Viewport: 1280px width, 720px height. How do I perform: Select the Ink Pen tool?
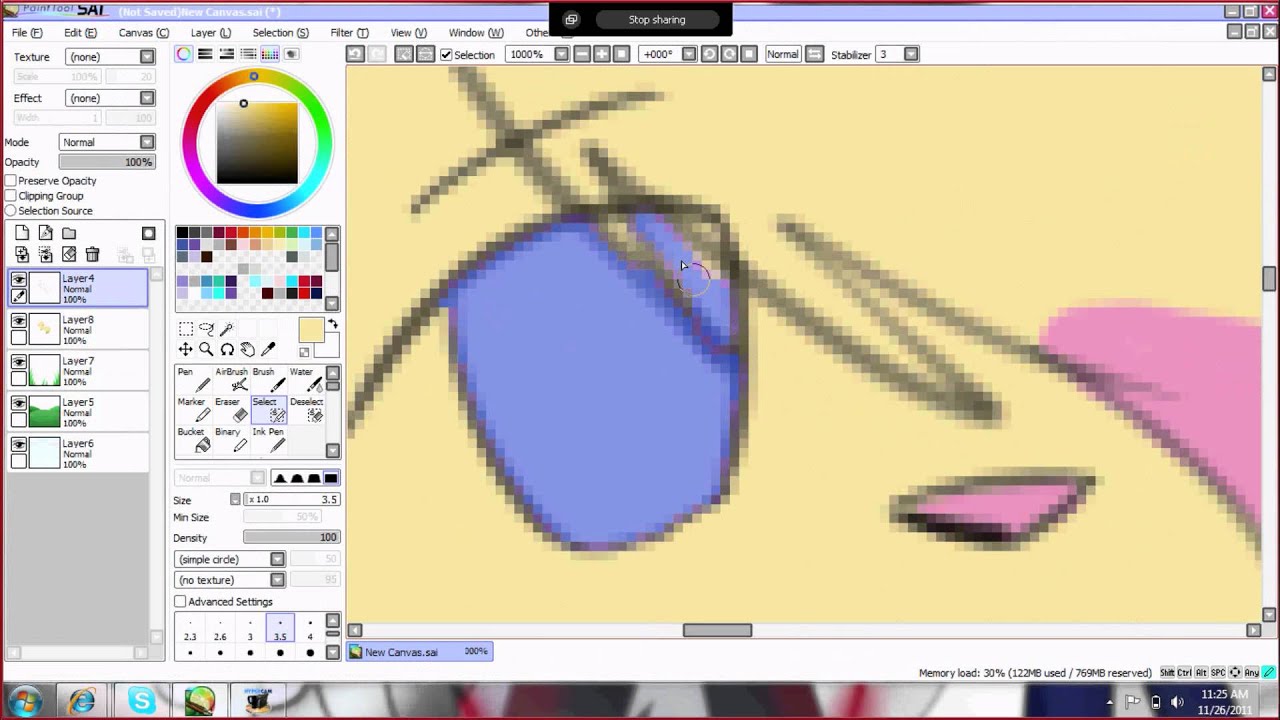[x=268, y=440]
